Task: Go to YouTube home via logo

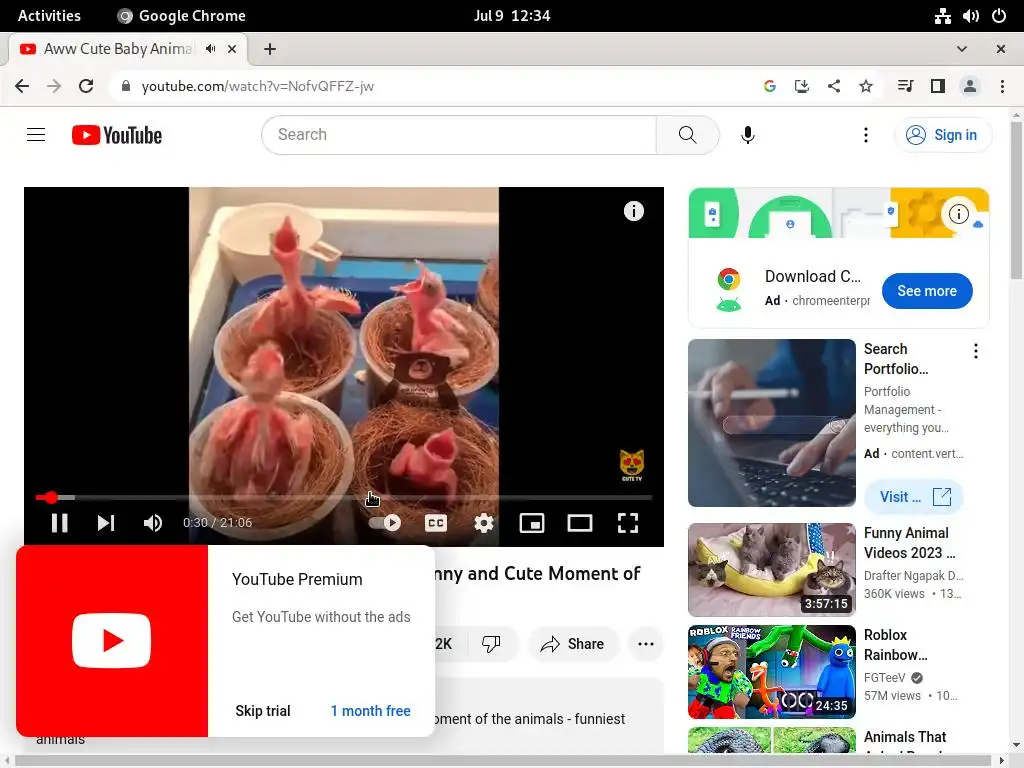Action: click(x=117, y=135)
